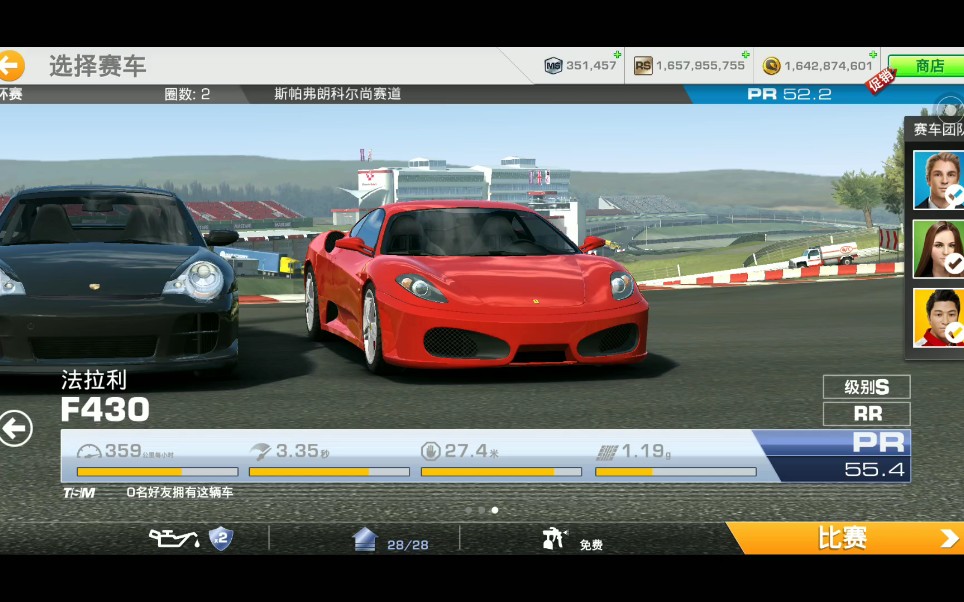Tap the 赛车团队 crew panel header
The width and height of the screenshot is (964, 602).
[936, 129]
